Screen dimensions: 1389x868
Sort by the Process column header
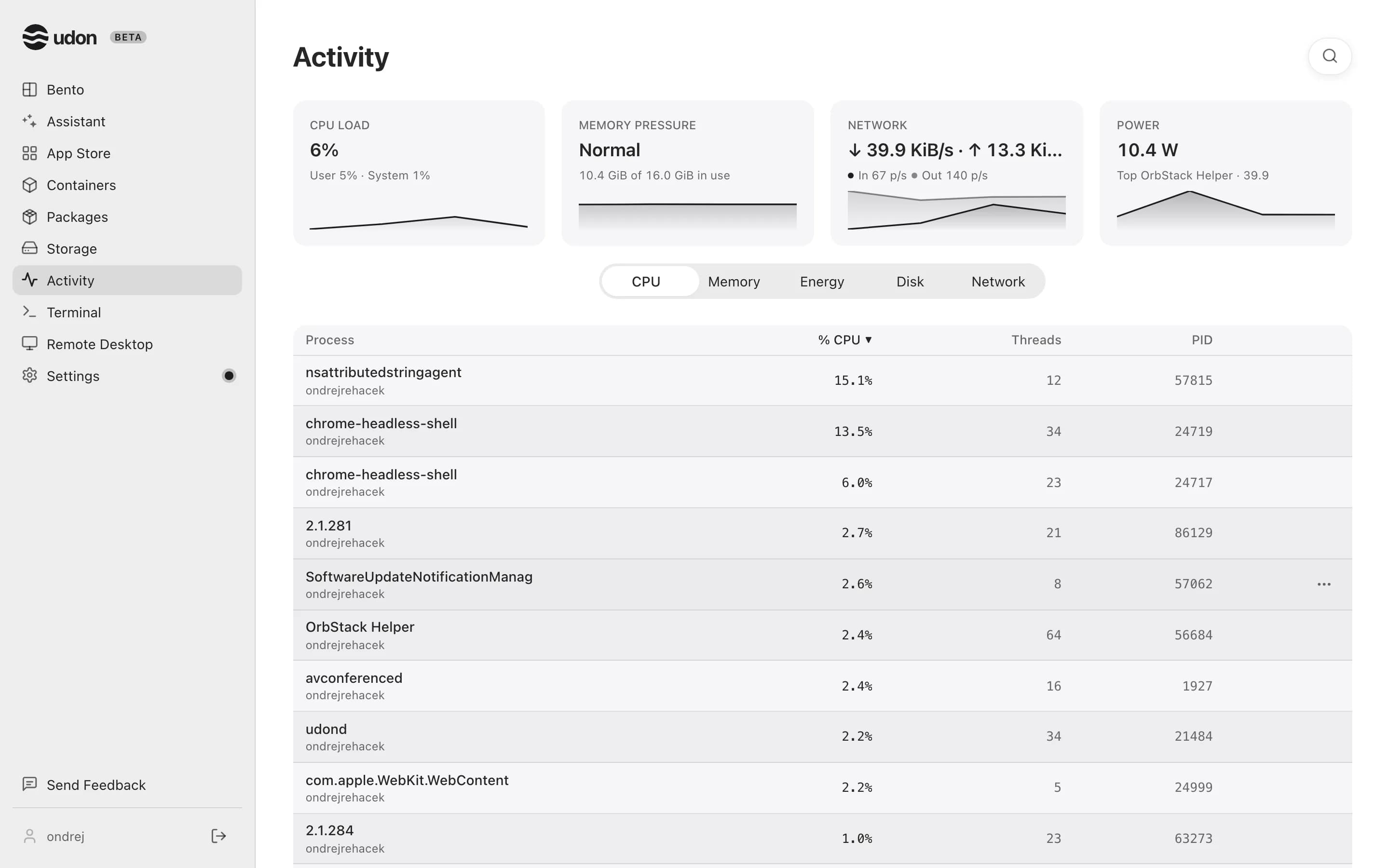pyautogui.click(x=329, y=340)
